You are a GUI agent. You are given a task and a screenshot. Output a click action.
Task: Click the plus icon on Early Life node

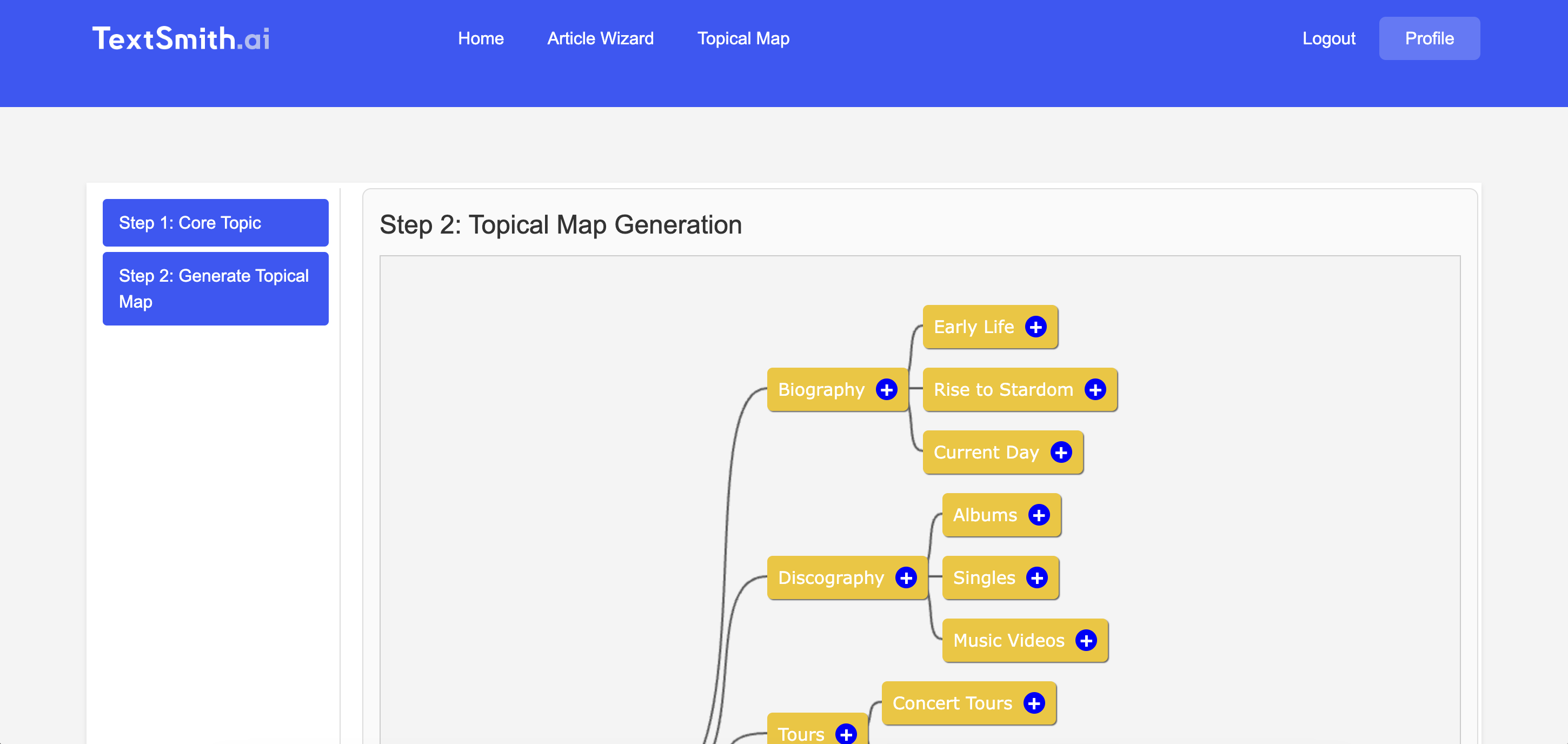pyautogui.click(x=1035, y=327)
